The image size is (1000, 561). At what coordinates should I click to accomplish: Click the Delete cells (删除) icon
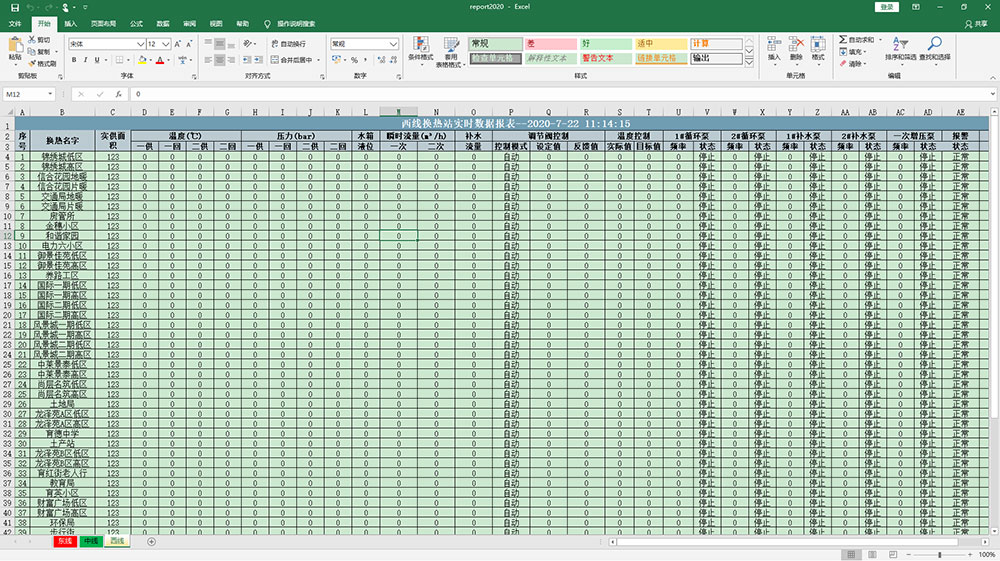point(796,44)
